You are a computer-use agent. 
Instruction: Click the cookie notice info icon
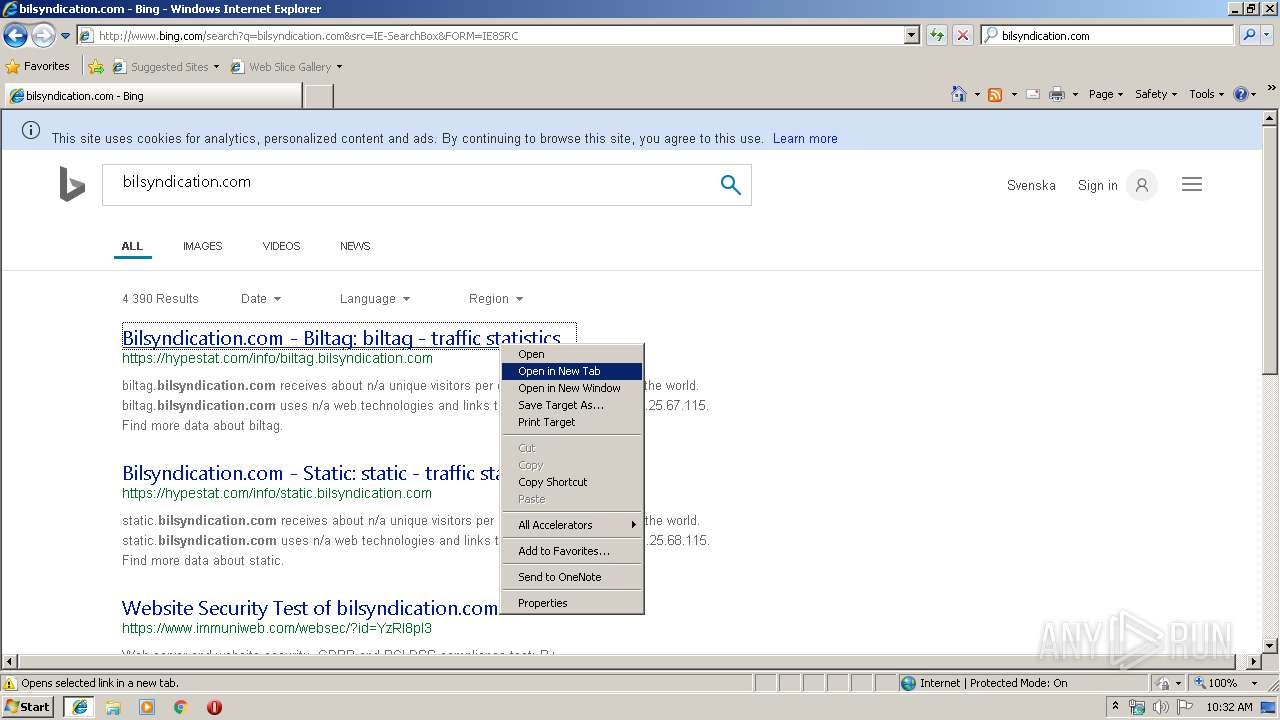coord(31,130)
